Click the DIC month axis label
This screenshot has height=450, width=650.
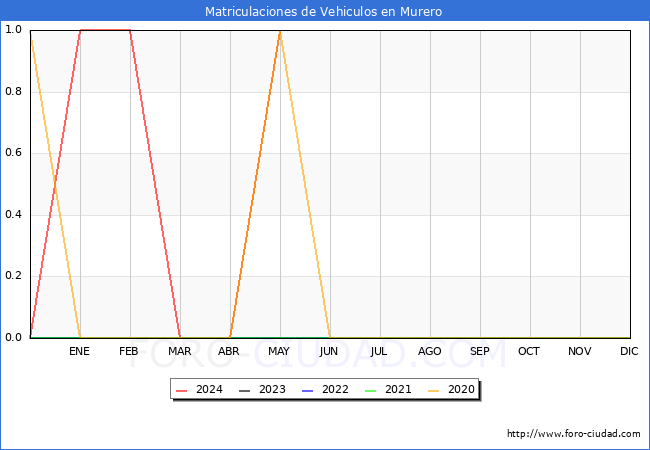point(629,351)
